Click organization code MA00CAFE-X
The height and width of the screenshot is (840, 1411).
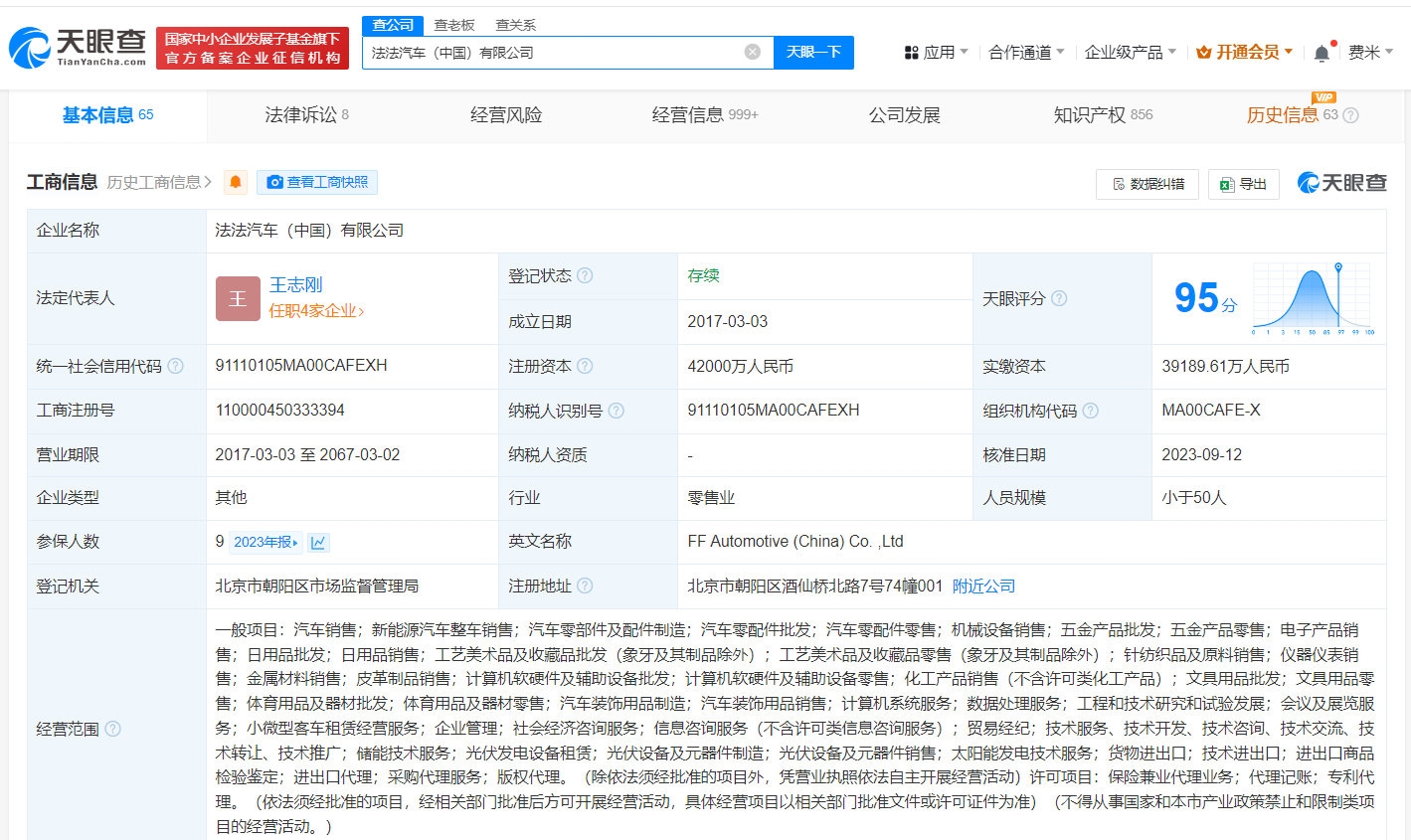[x=1211, y=411]
